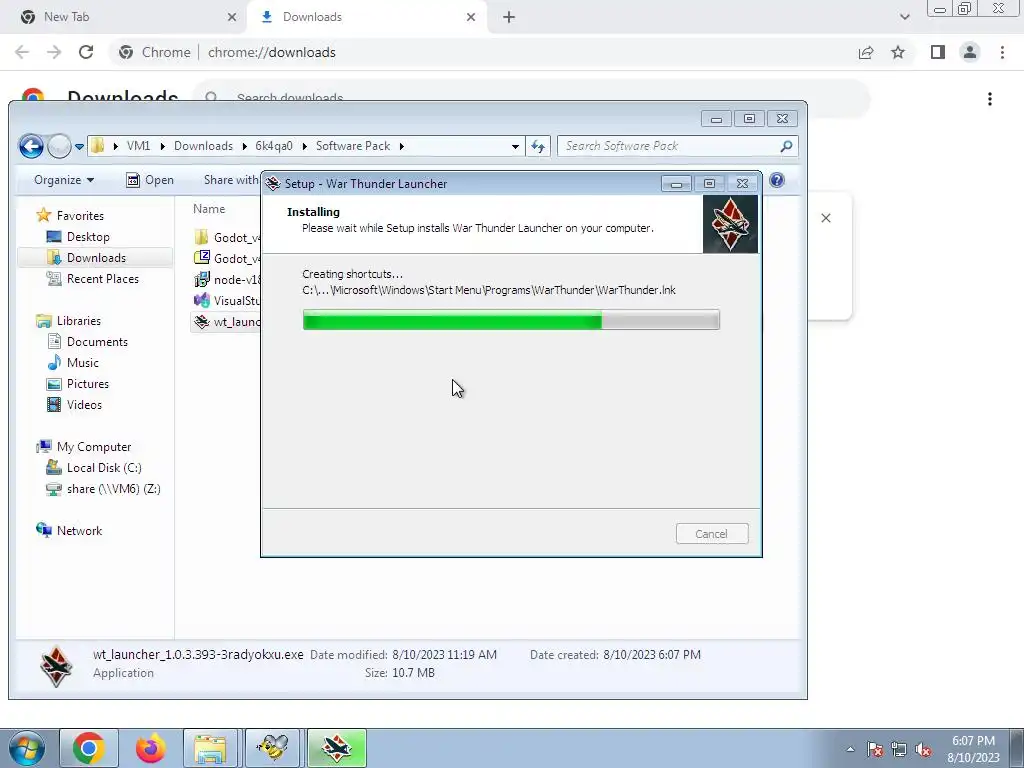
Task: Click the Name column header
Action: 209,209
